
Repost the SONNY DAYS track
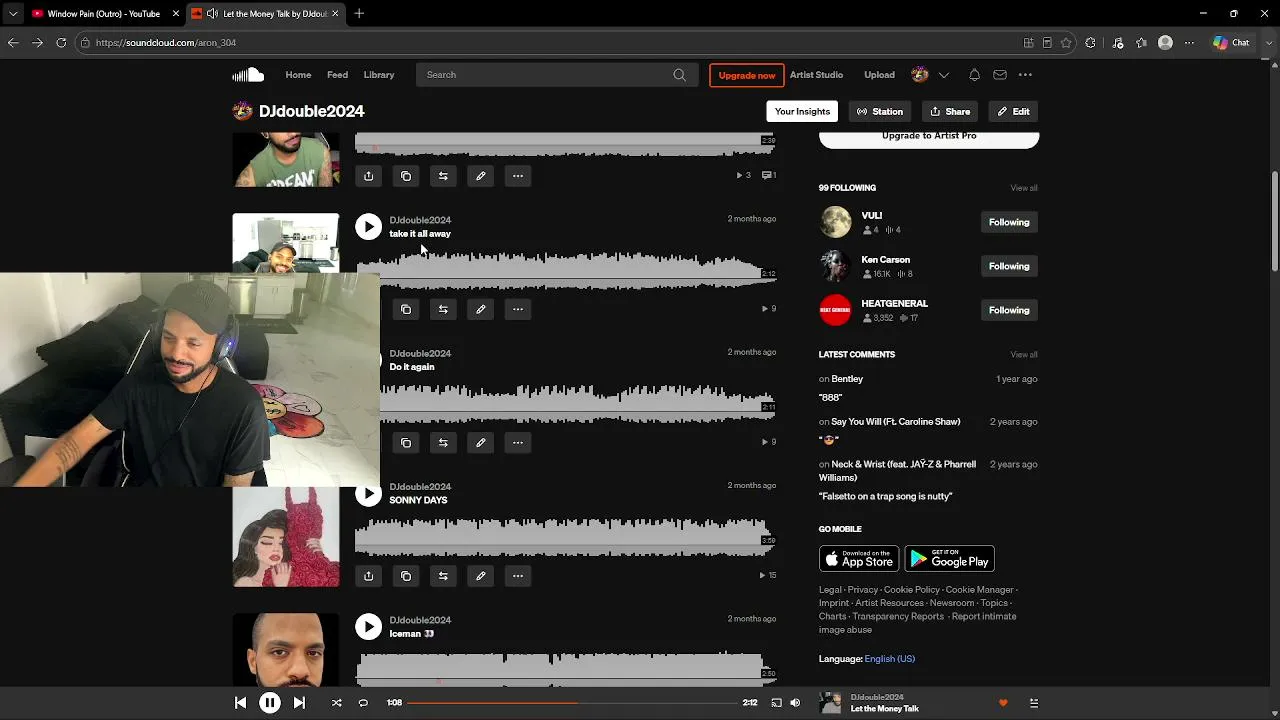[x=443, y=576]
